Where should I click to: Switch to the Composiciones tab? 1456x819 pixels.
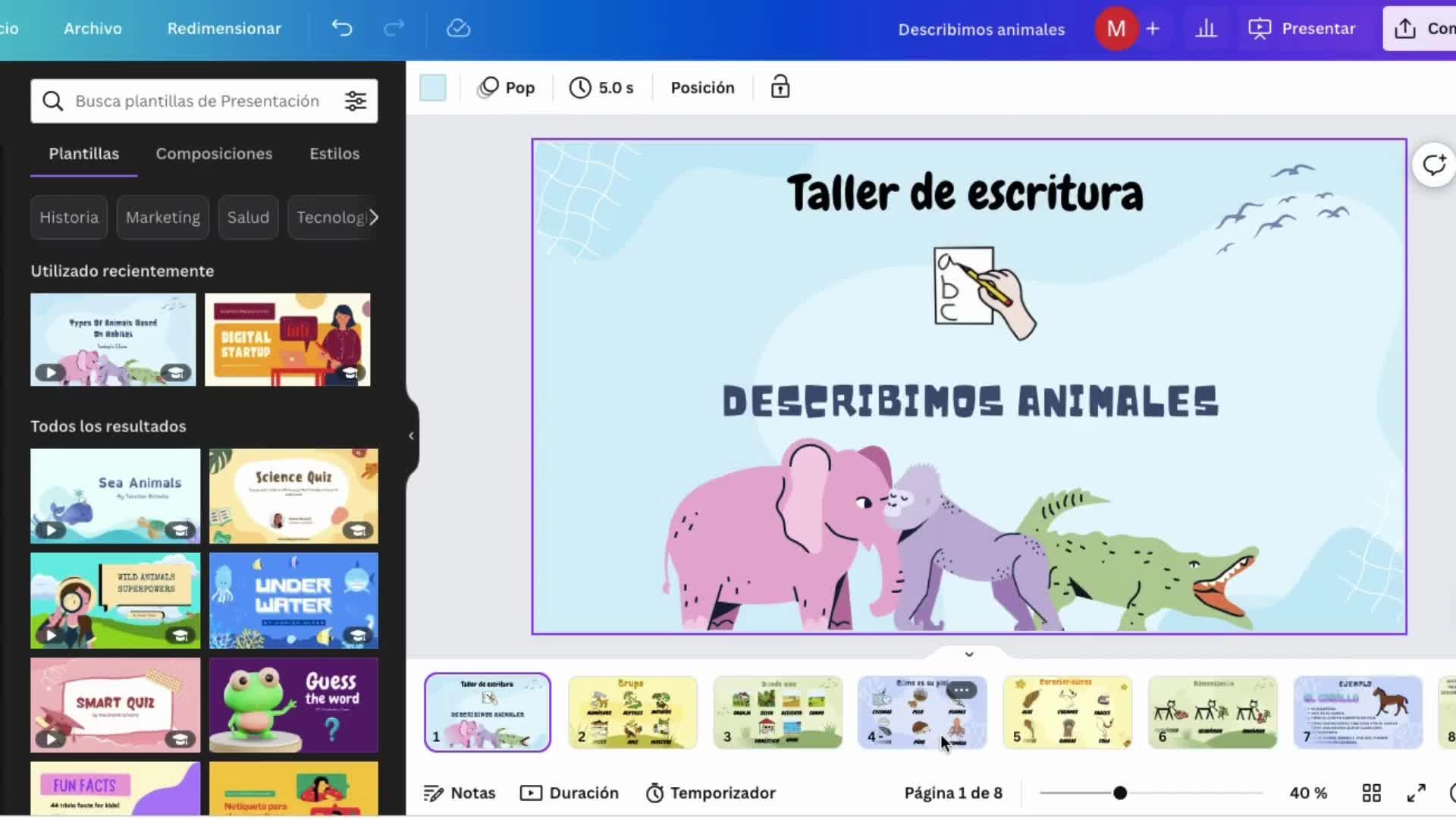click(214, 154)
